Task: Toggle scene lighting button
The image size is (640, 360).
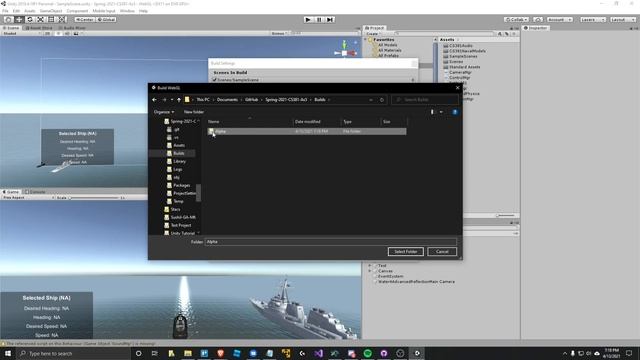Action: (x=58, y=33)
